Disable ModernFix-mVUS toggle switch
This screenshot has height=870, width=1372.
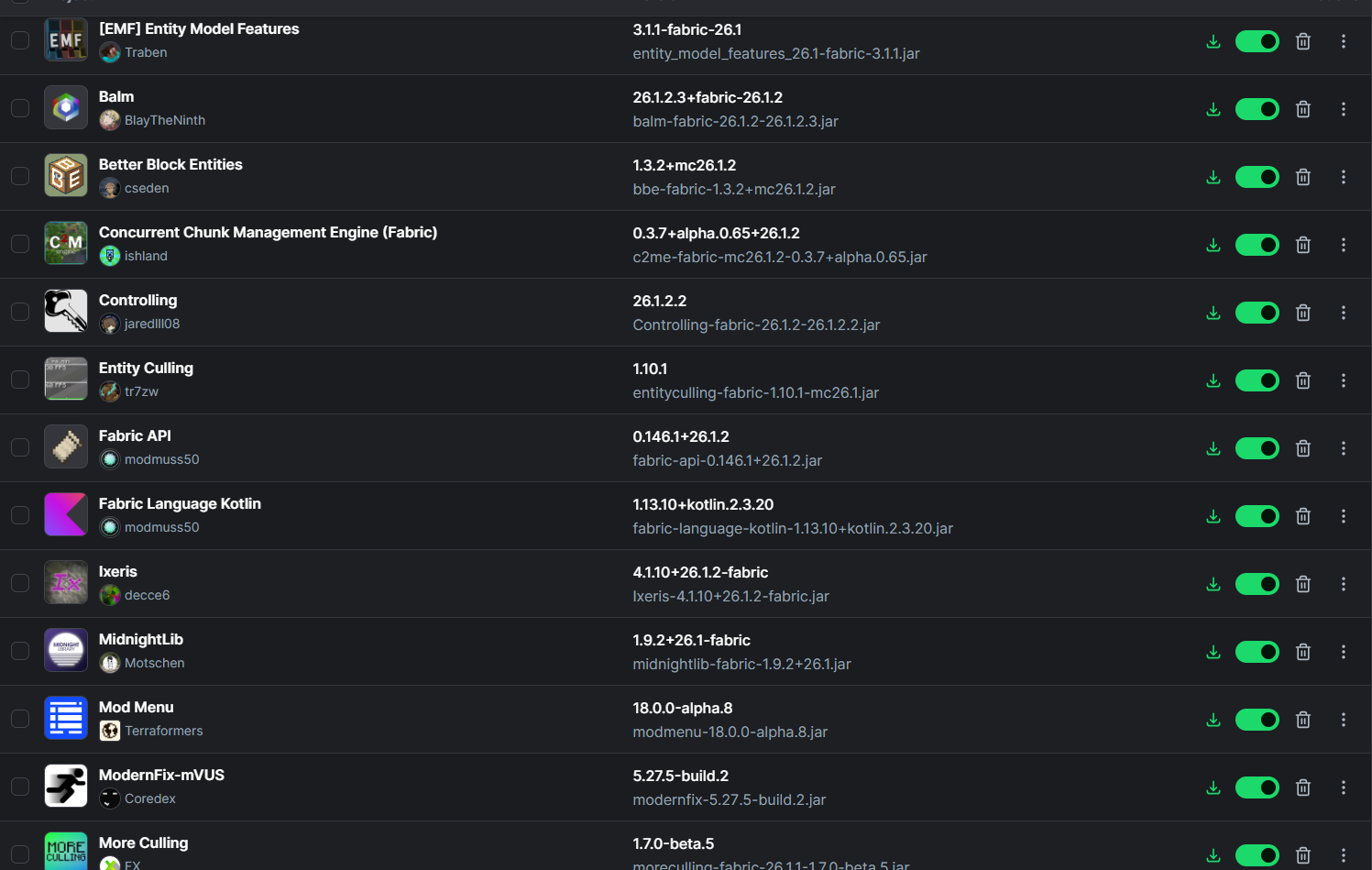coord(1257,787)
